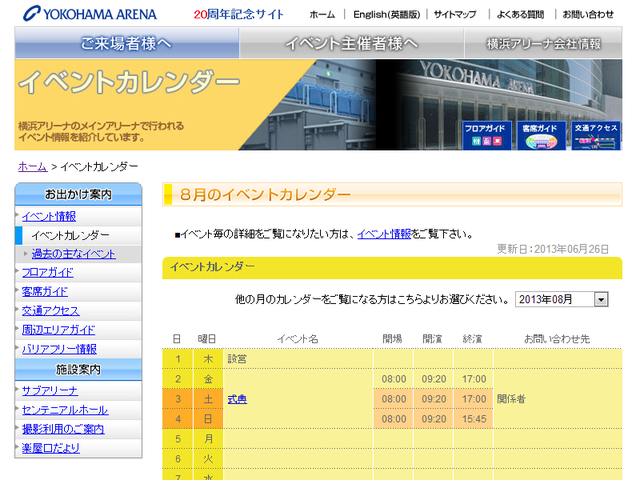
Task: Open お問い合わせ page
Action: click(588, 15)
